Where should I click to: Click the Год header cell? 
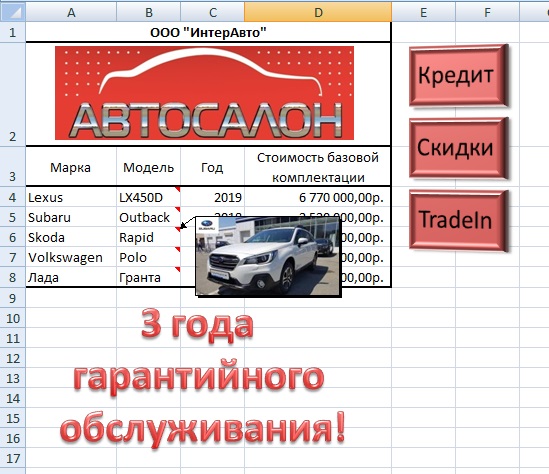point(213,167)
